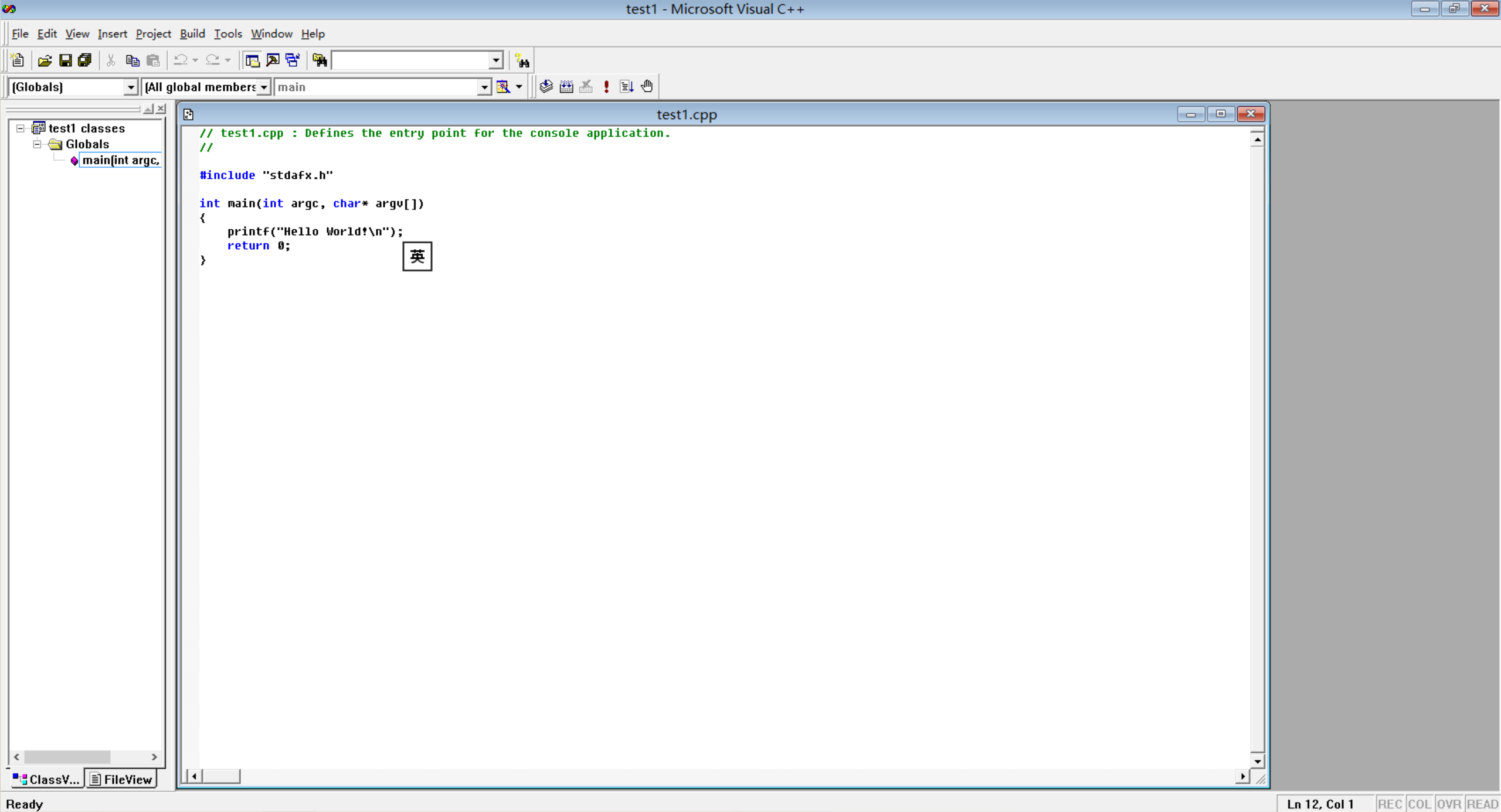Open the All global members dropdown

tap(264, 87)
